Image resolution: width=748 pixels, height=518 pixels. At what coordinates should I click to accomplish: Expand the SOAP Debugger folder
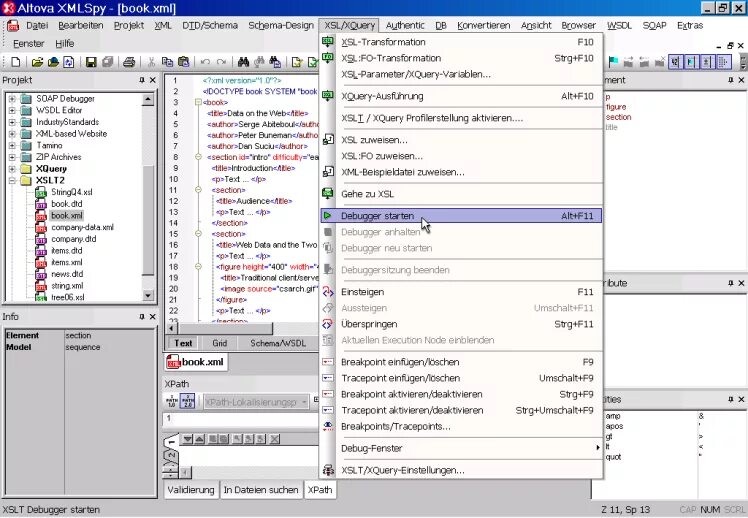pyautogui.click(x=12, y=99)
